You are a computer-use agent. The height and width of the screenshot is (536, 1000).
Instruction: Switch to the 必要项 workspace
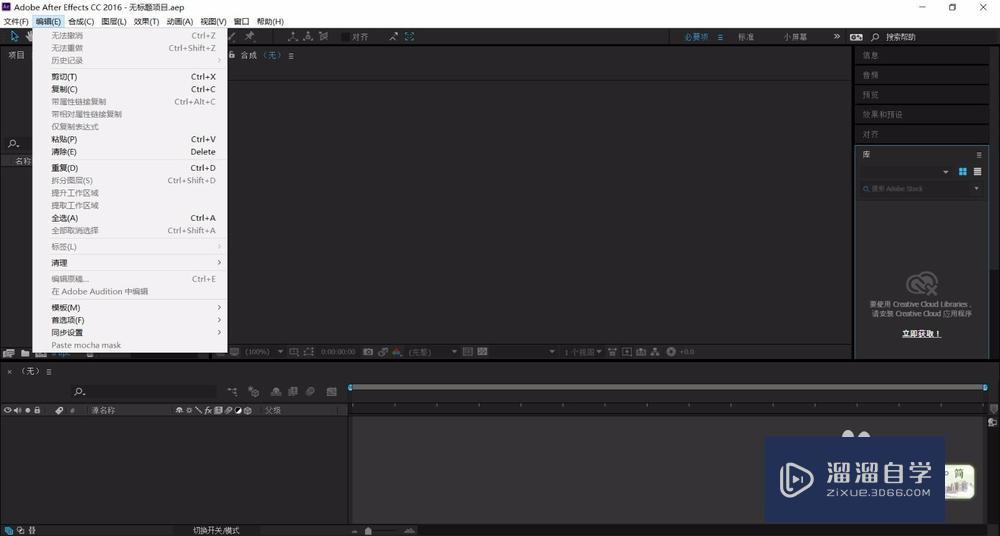coord(696,37)
